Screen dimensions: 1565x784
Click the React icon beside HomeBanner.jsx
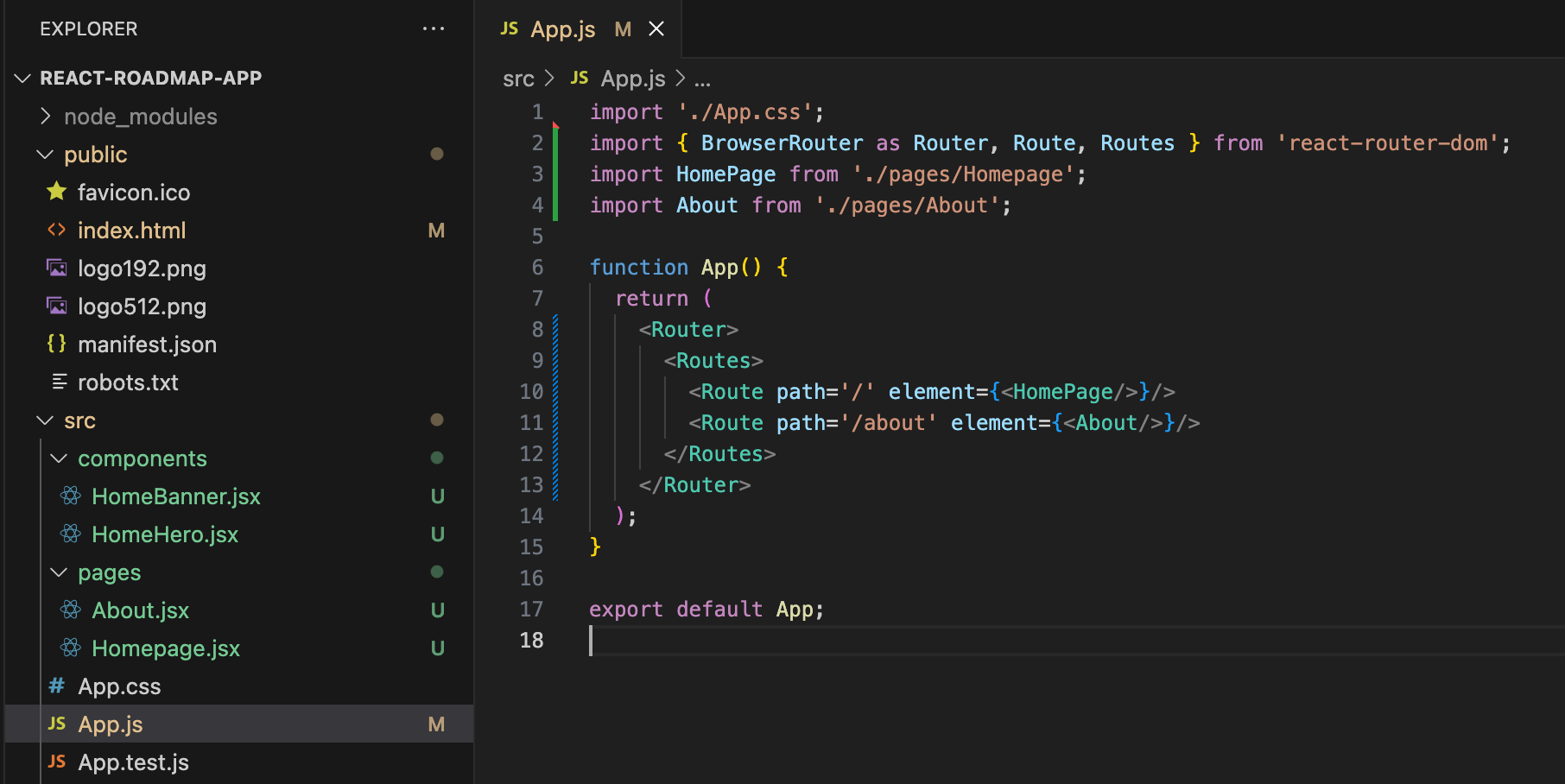[x=71, y=496]
